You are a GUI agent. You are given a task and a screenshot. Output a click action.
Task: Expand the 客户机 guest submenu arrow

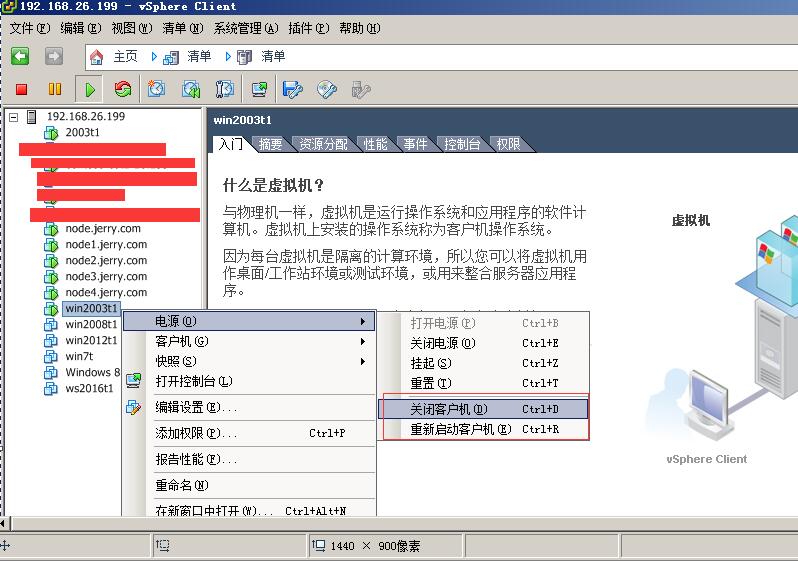click(x=363, y=341)
